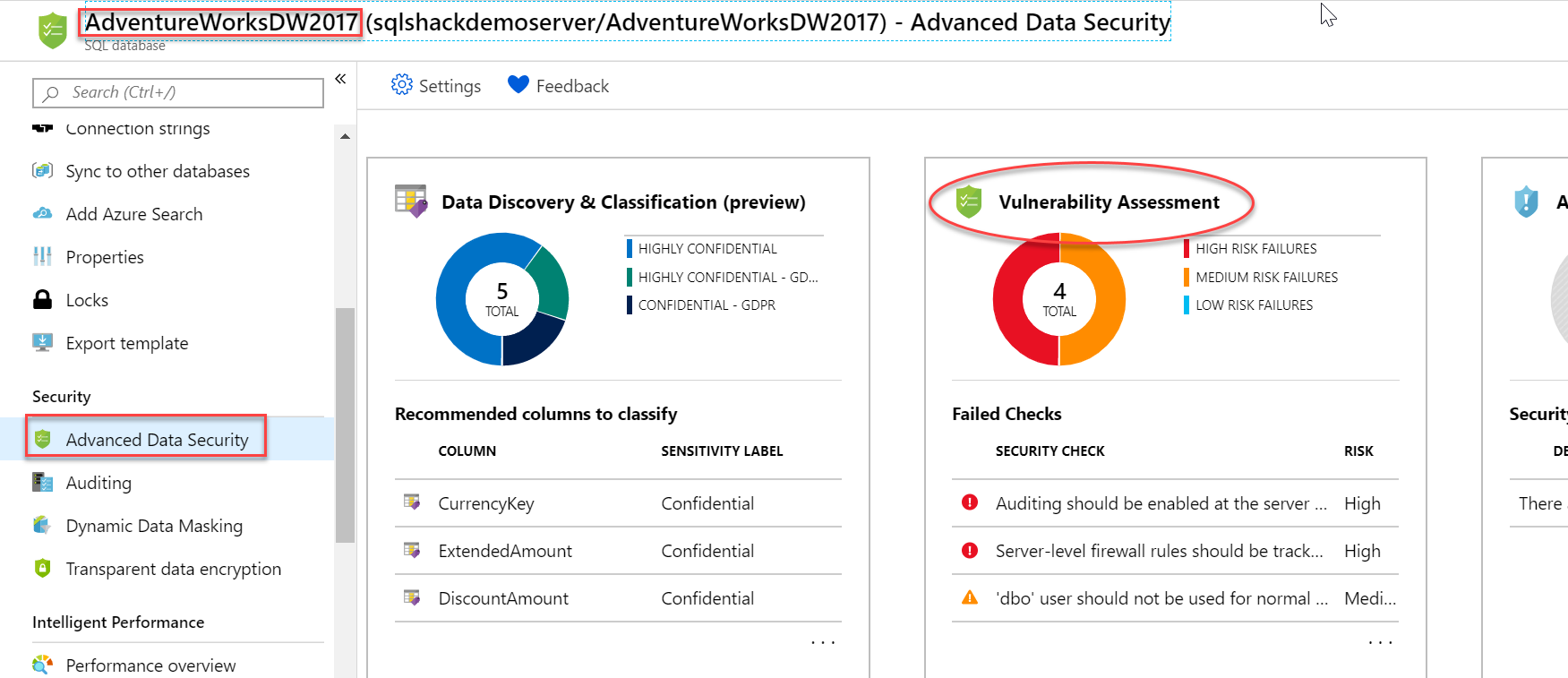Click the Dynamic Data Masking icon

[x=42, y=526]
